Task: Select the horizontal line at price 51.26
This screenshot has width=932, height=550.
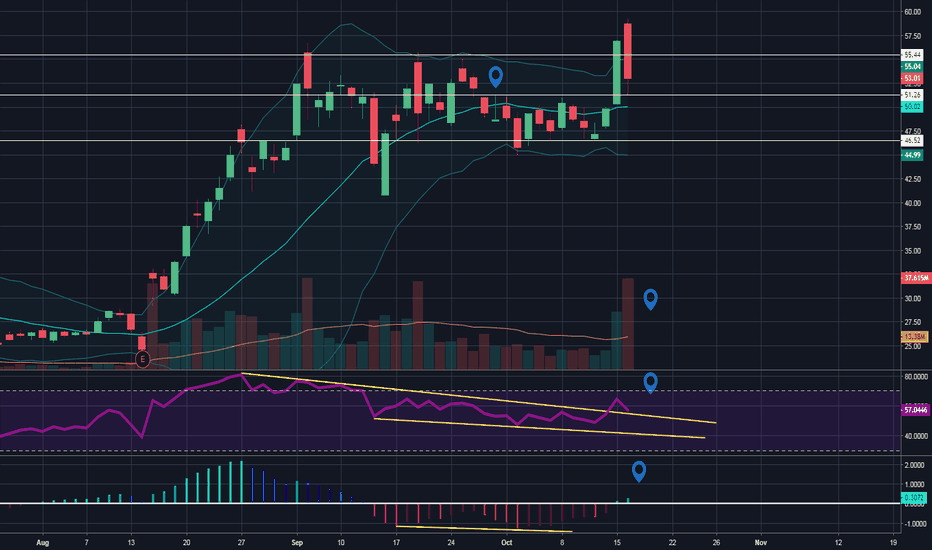Action: 450,95
